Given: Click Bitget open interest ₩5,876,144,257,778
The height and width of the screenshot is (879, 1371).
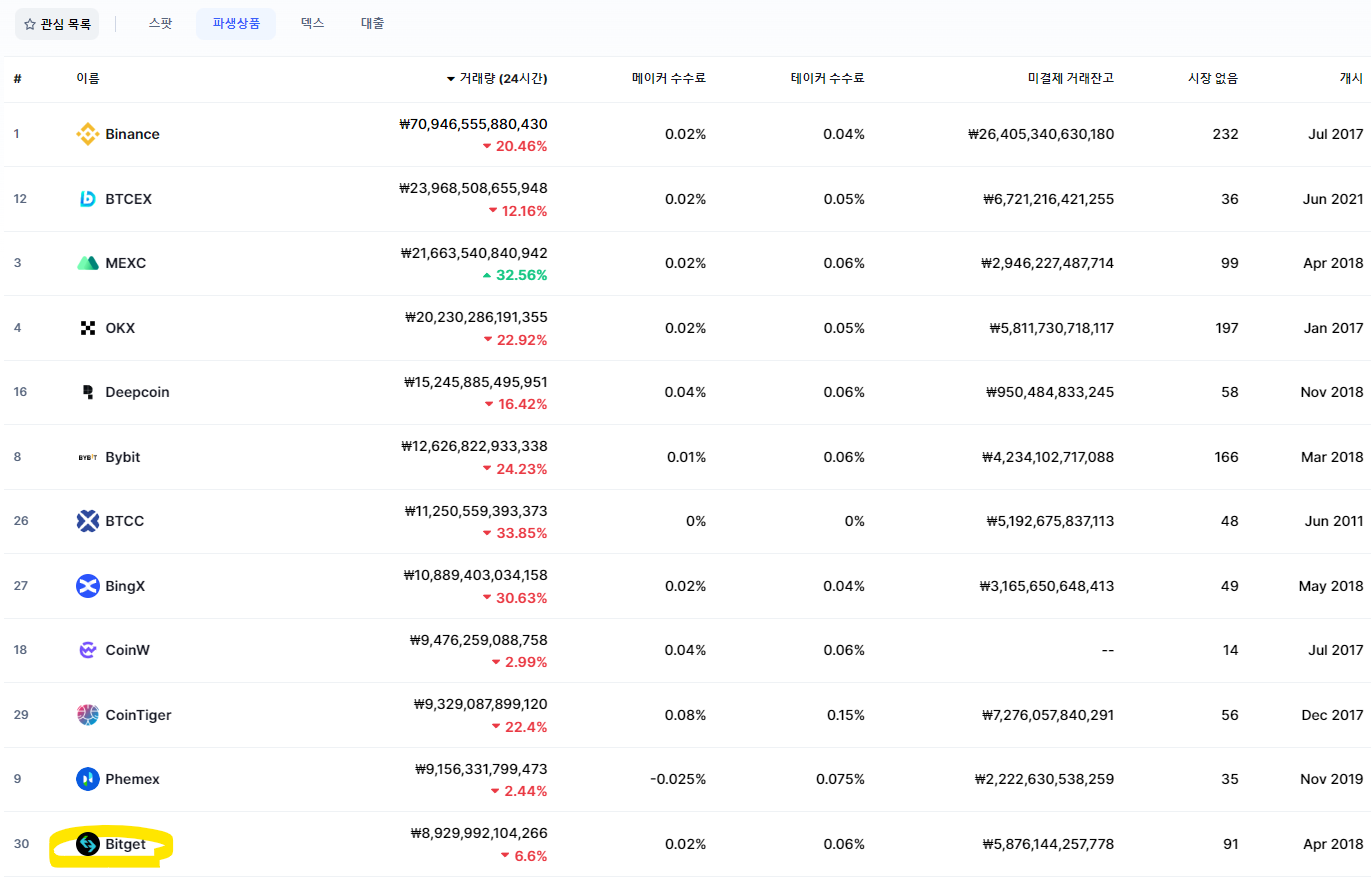Looking at the screenshot, I should (x=1048, y=844).
